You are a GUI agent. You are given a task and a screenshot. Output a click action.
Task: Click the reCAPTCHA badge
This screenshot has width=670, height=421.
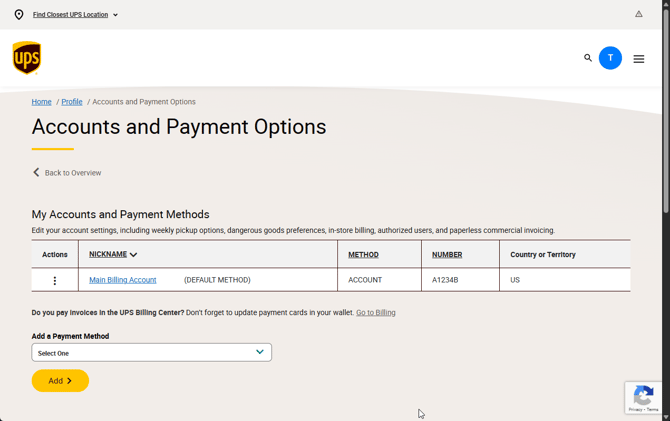(x=643, y=398)
